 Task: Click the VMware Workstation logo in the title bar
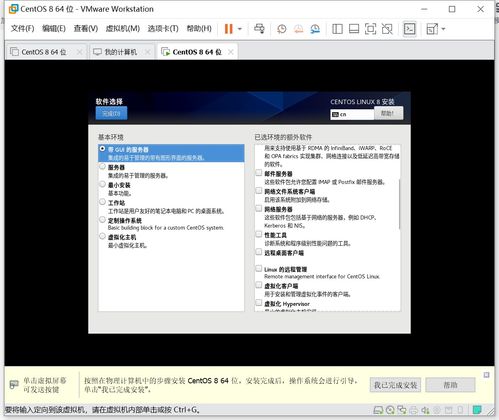pyautogui.click(x=13, y=9)
